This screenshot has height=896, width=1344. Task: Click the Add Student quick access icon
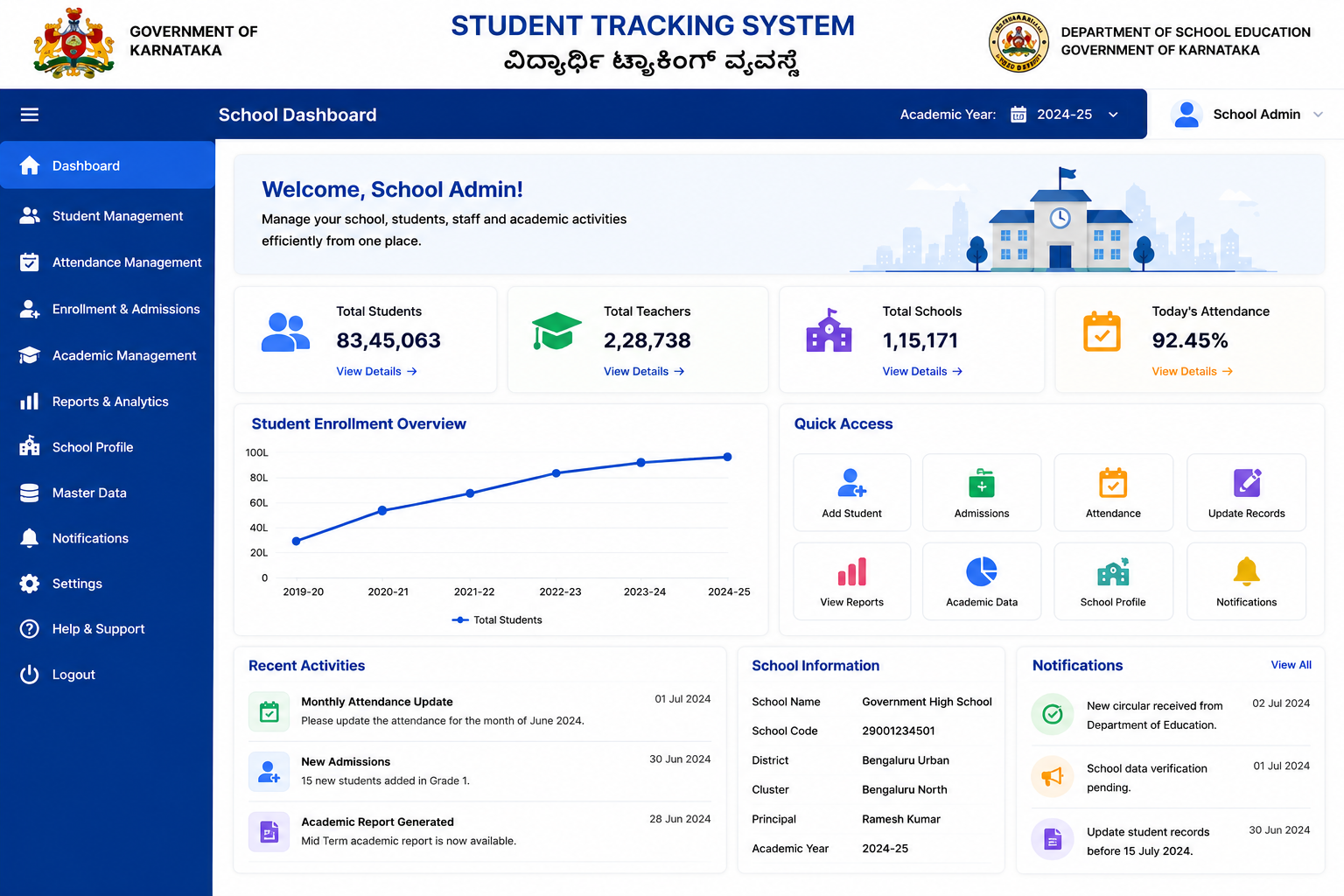click(x=851, y=483)
